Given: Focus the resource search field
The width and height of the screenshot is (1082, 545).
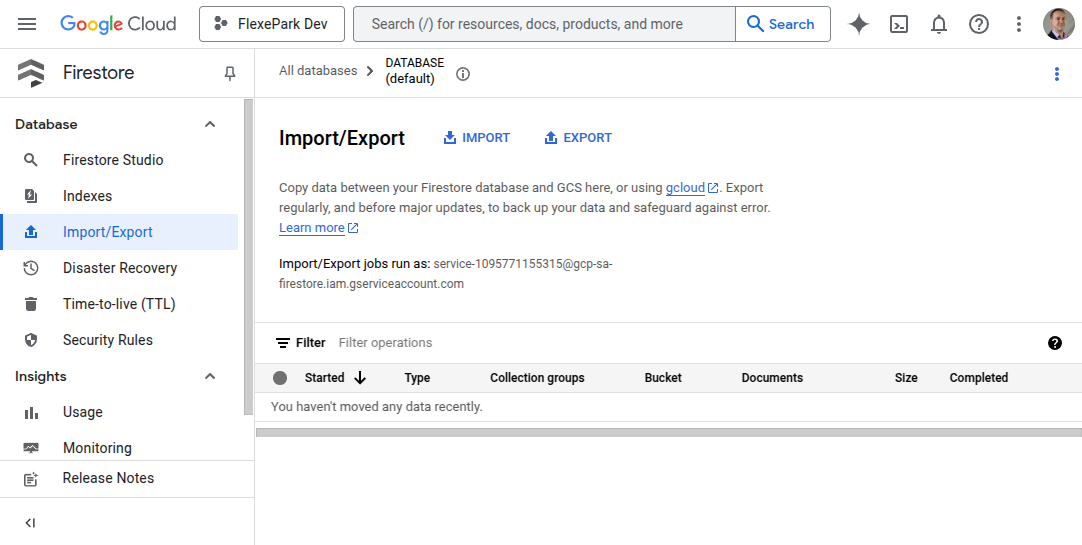Looking at the screenshot, I should pos(544,24).
